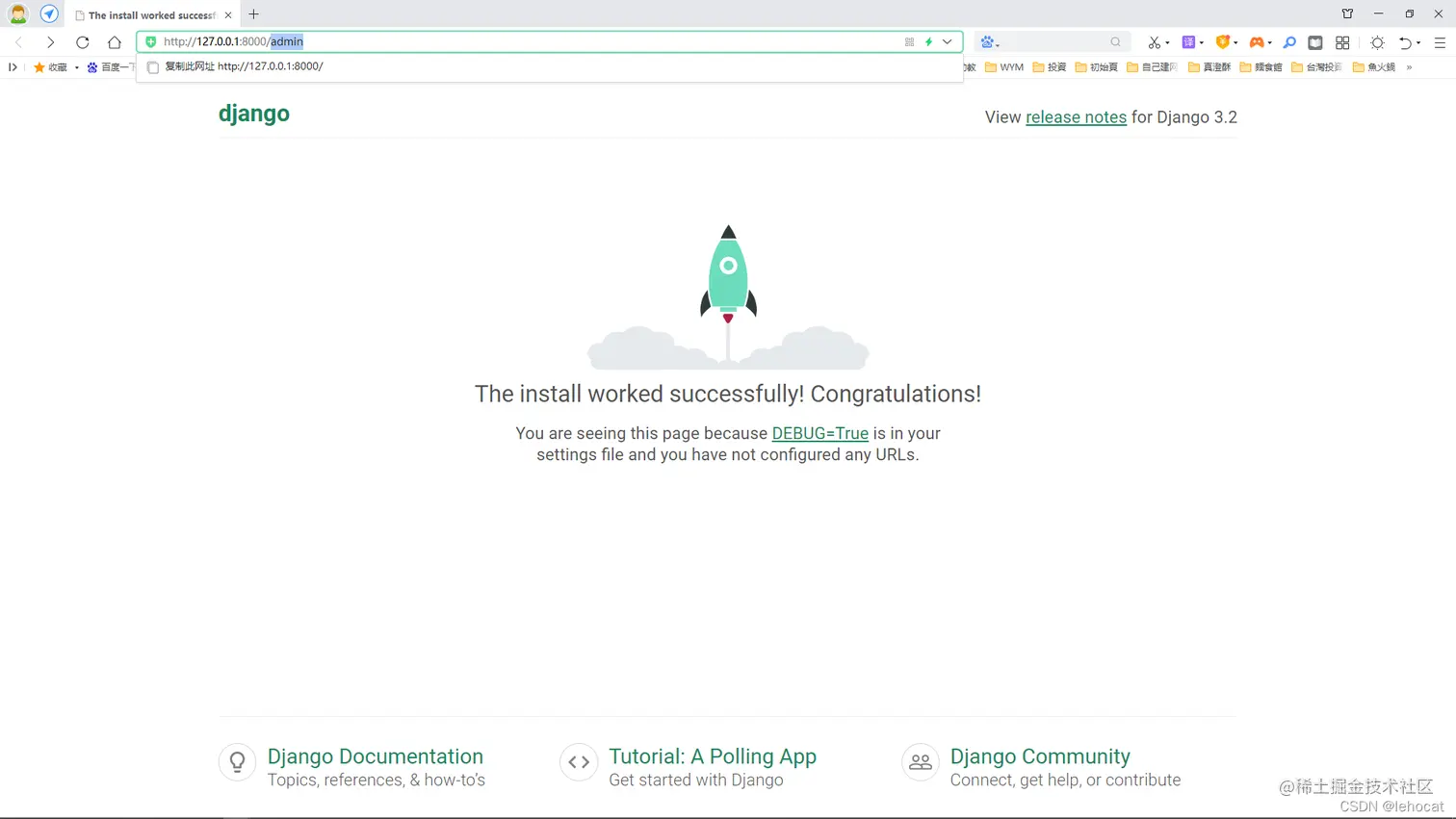Open the release notes link
1456x819 pixels.
pos(1076,117)
